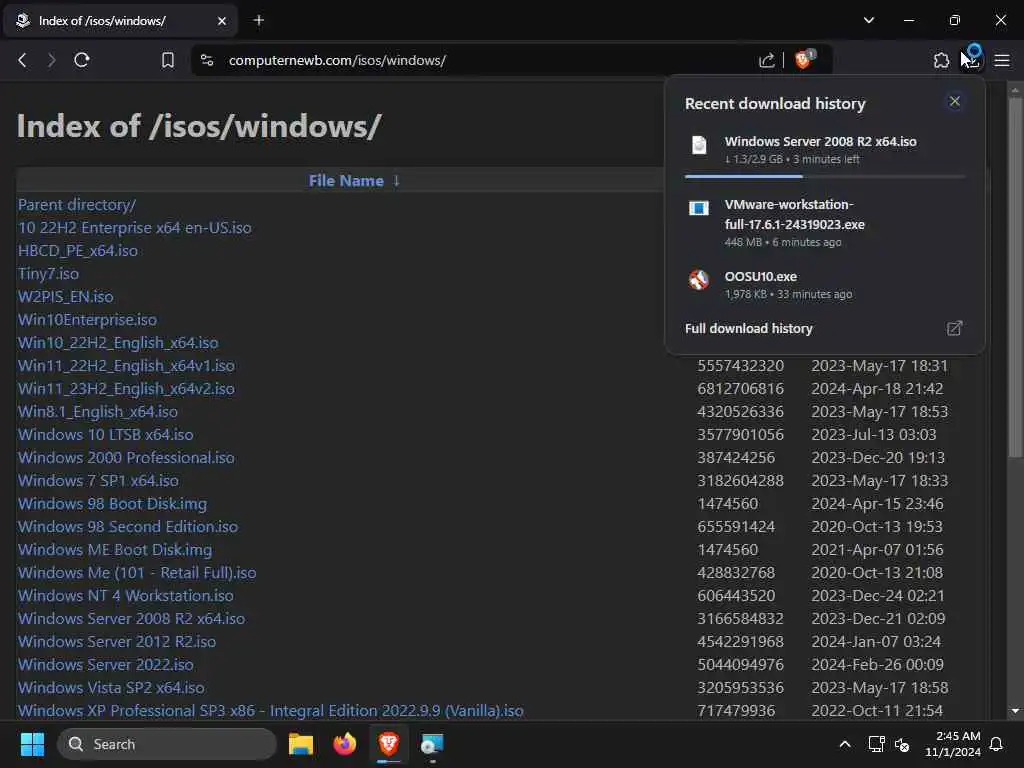Download Windows 7 SP1 x64.iso

(98, 480)
